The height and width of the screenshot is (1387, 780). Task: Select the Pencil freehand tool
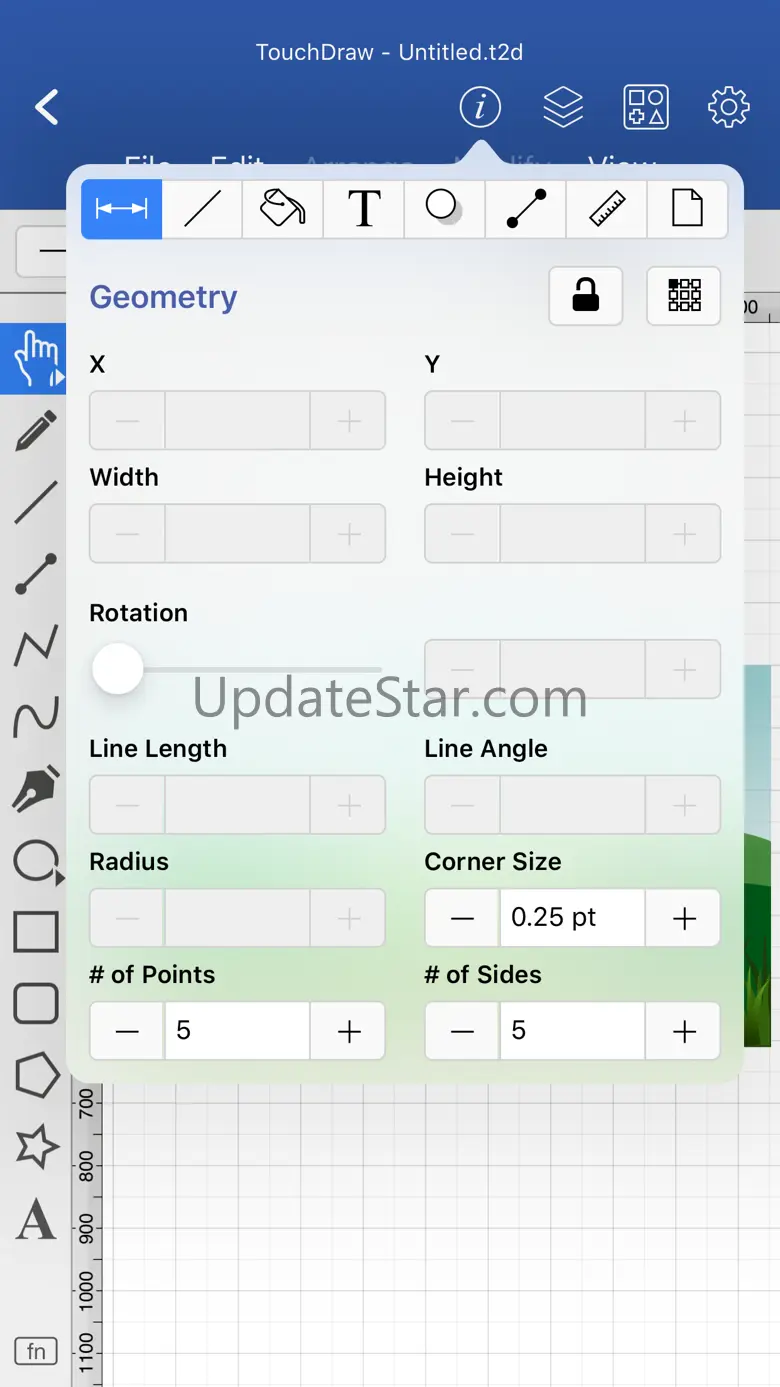(36, 430)
